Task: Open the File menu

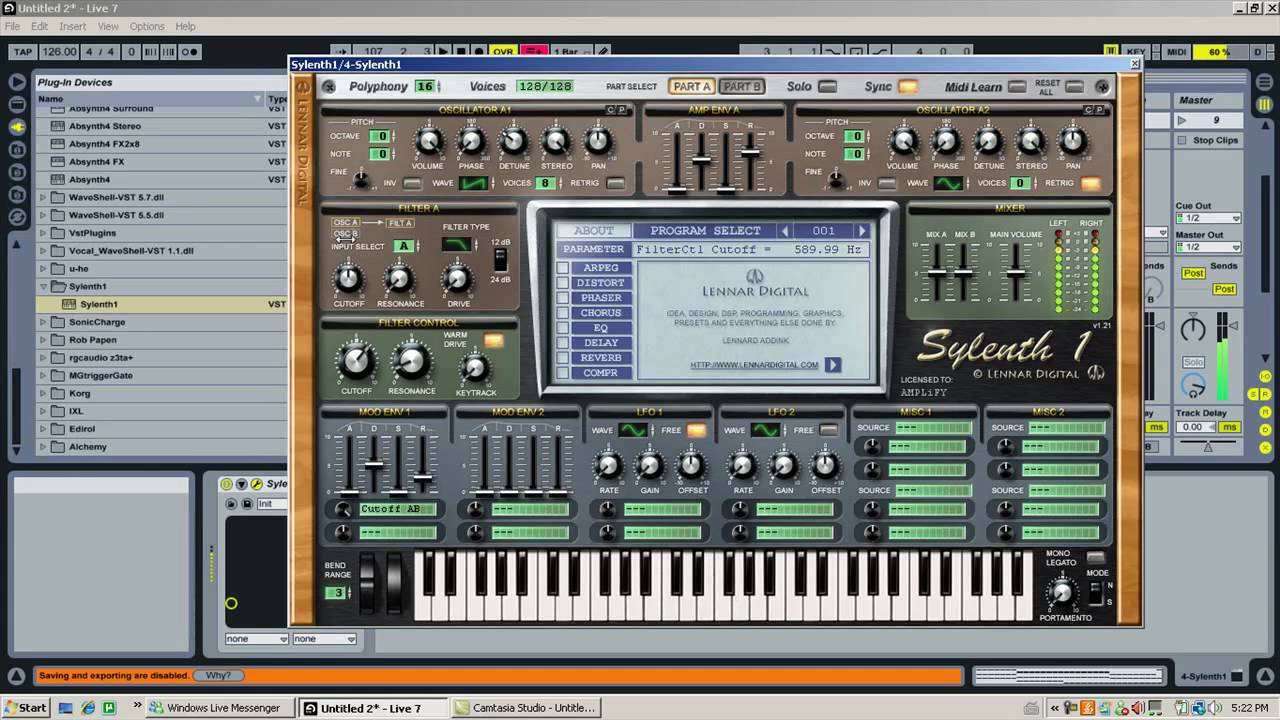Action: coord(13,26)
